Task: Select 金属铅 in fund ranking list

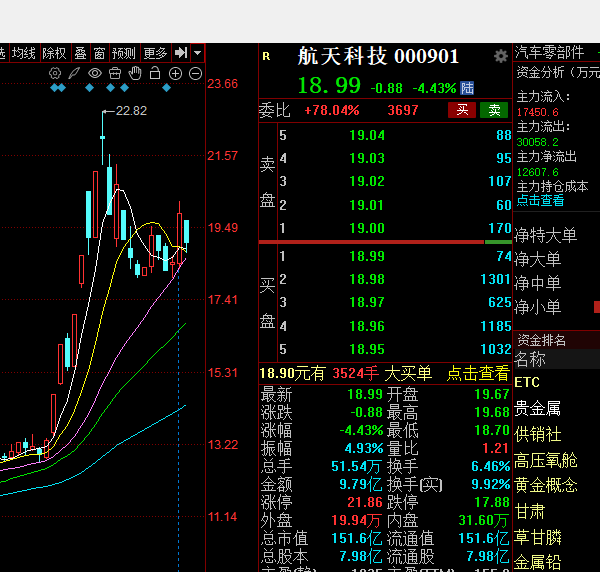Action: pos(537,562)
